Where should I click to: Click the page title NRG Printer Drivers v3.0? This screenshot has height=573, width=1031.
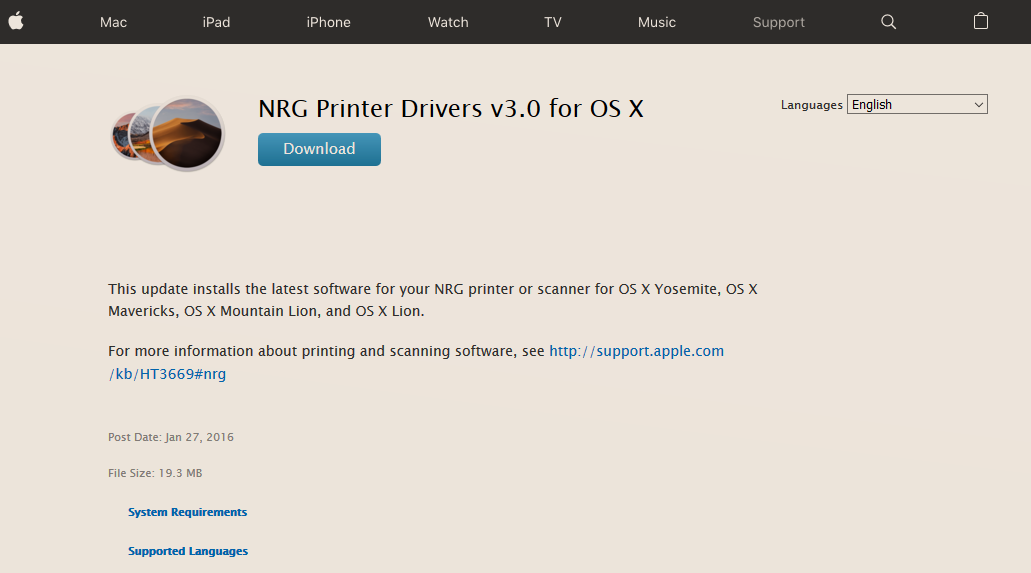click(450, 109)
